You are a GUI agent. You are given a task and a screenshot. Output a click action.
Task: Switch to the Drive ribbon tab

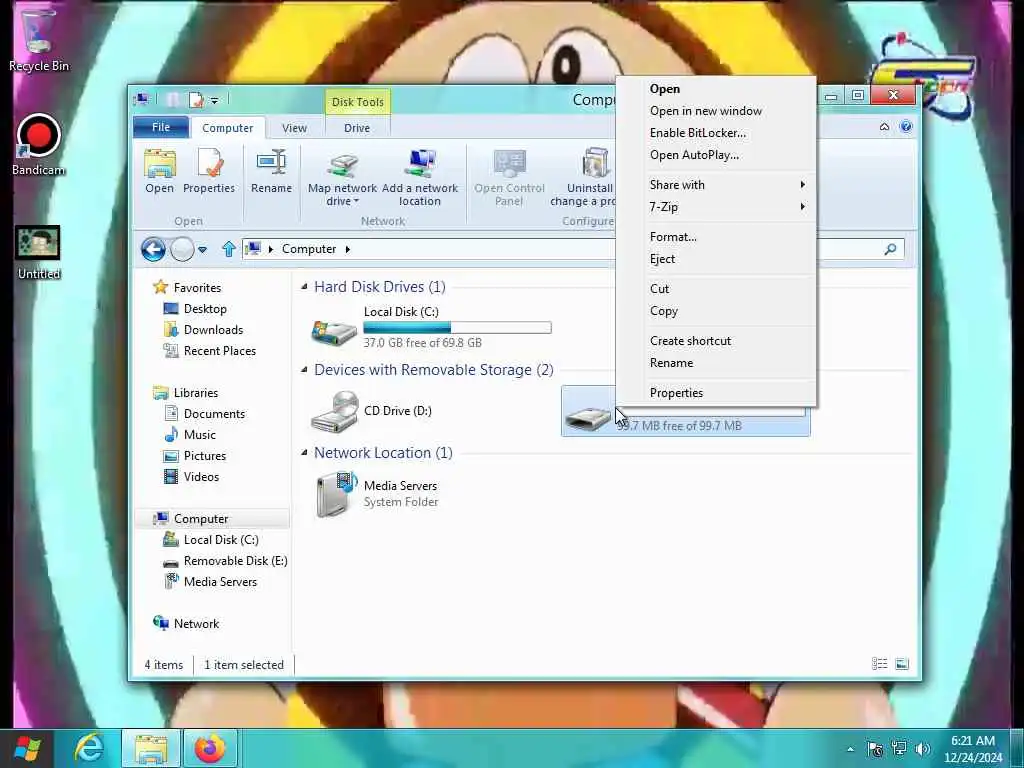point(357,128)
